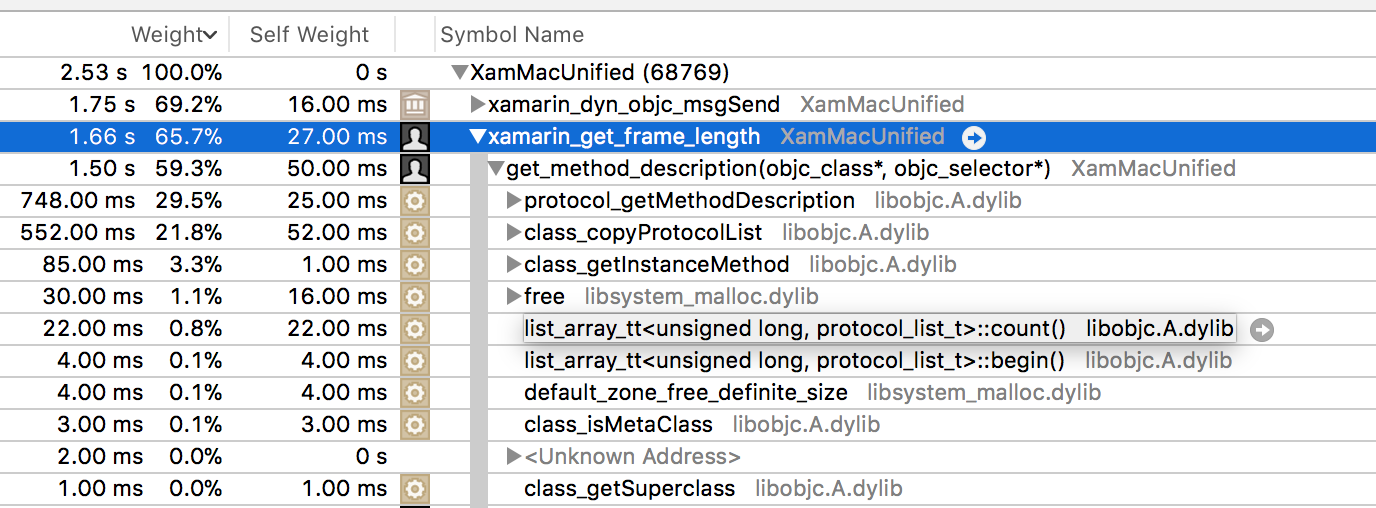Sort by the Weight column header
Viewport: 1376px width, 508px height.
click(x=174, y=34)
